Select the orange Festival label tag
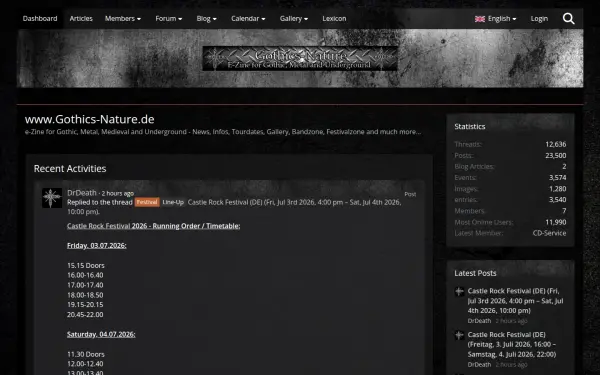The height and width of the screenshot is (375, 600). pos(147,202)
